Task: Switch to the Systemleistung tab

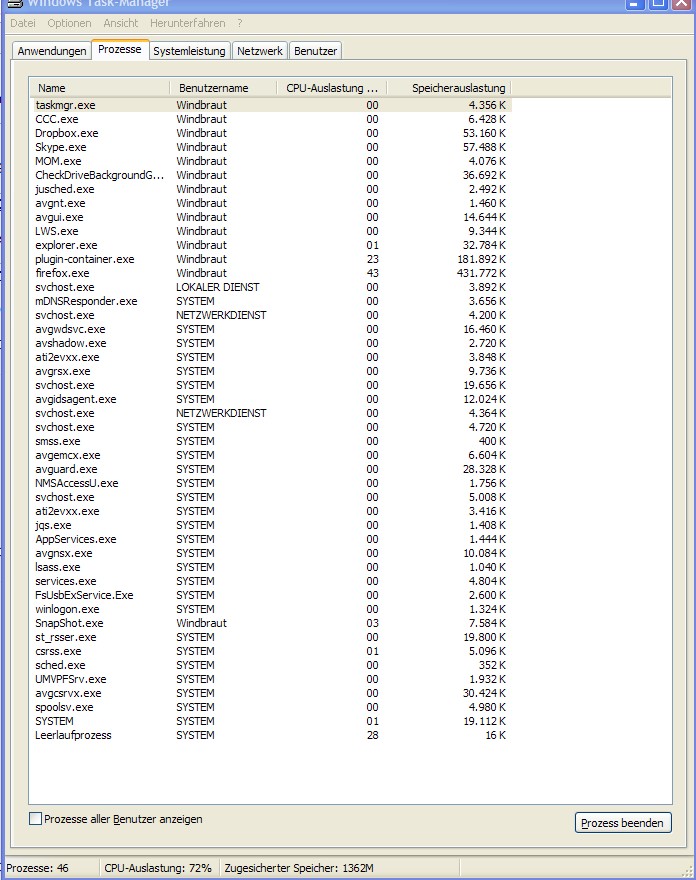Action: (x=189, y=51)
